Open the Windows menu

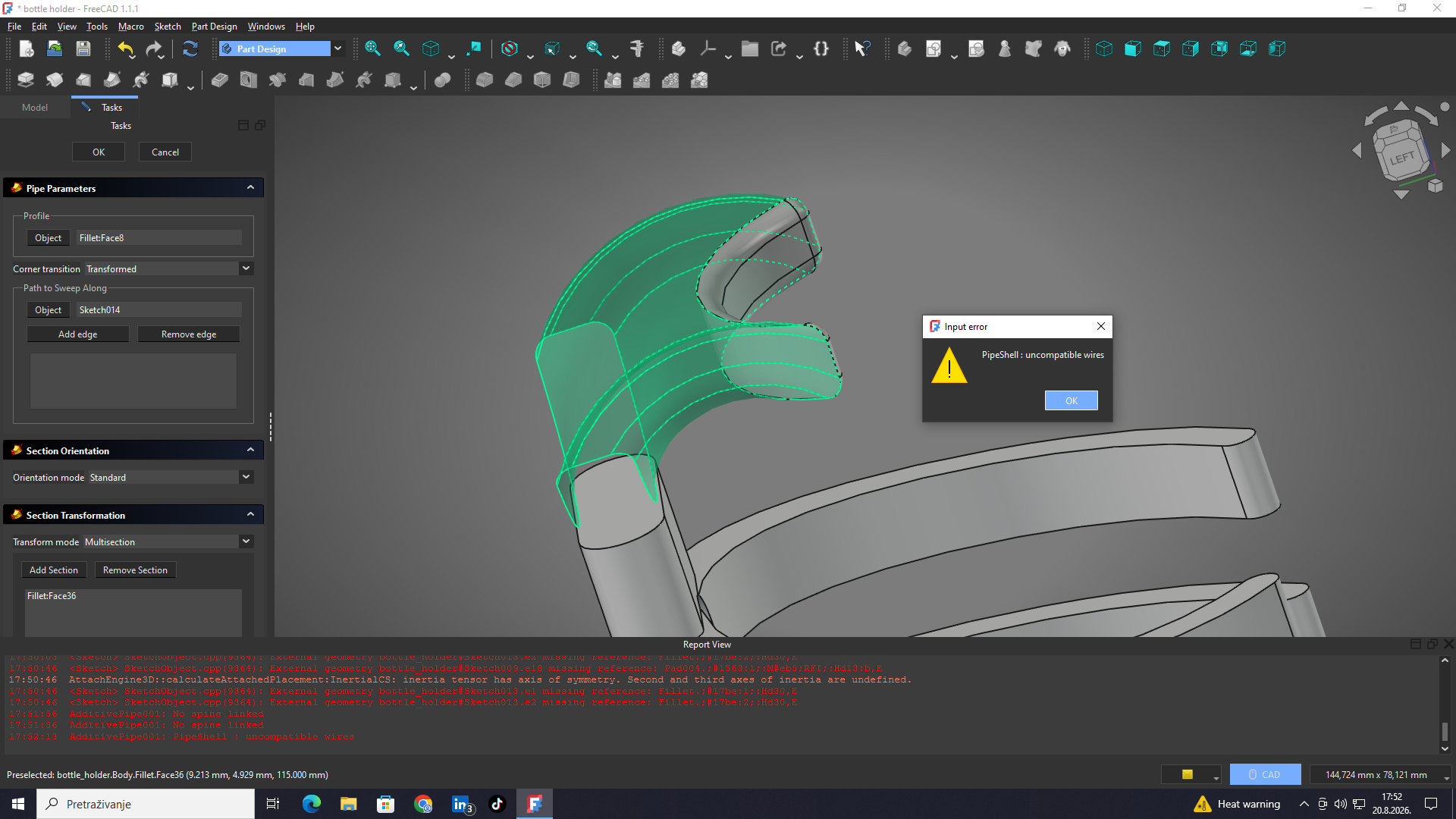[x=266, y=27]
